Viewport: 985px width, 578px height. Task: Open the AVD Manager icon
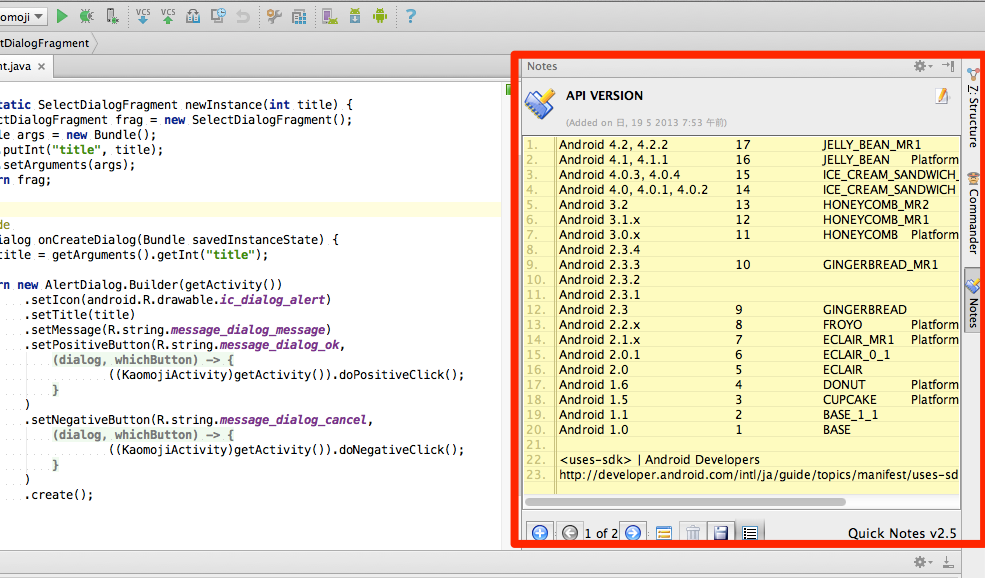pos(329,16)
